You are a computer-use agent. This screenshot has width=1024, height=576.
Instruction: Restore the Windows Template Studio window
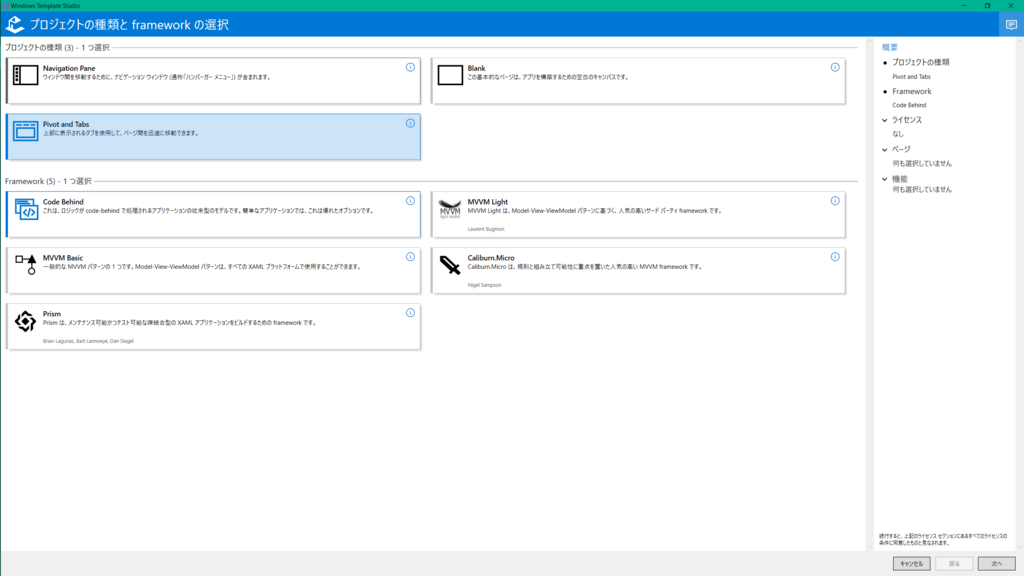[x=987, y=5]
